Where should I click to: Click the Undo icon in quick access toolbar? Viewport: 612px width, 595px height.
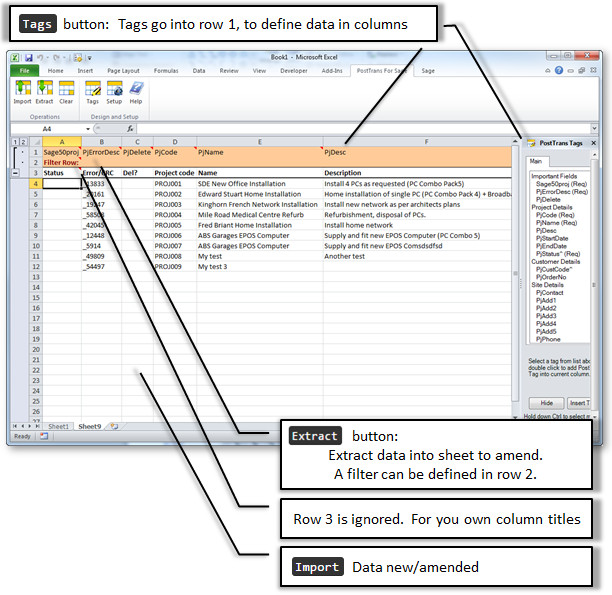click(40, 58)
